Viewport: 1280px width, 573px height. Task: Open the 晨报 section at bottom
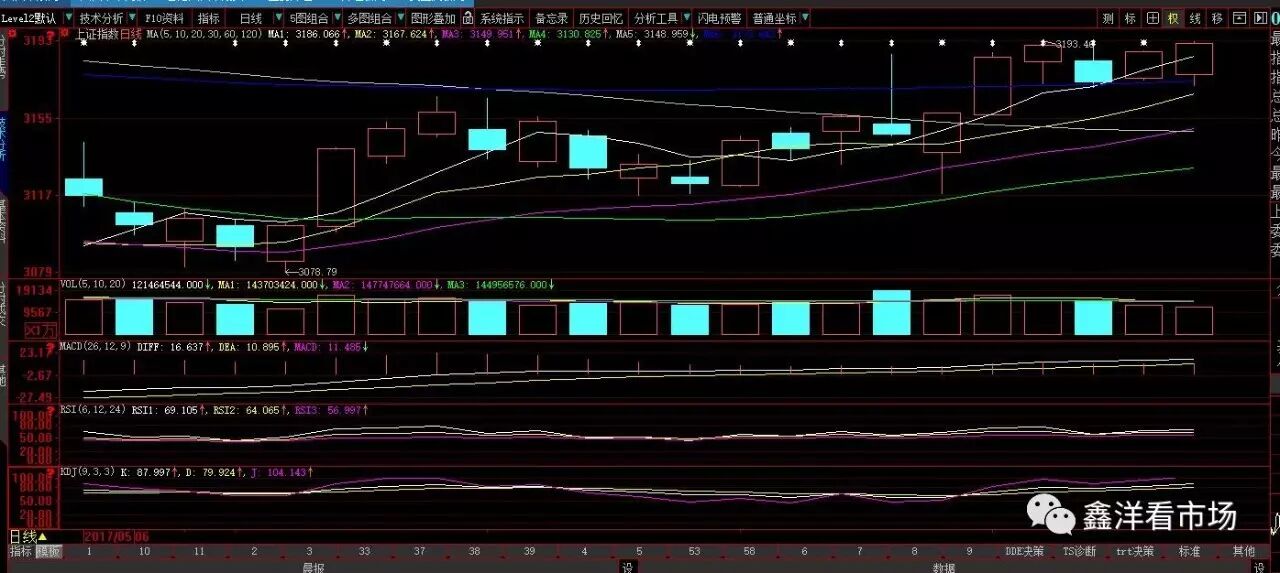pos(313,567)
